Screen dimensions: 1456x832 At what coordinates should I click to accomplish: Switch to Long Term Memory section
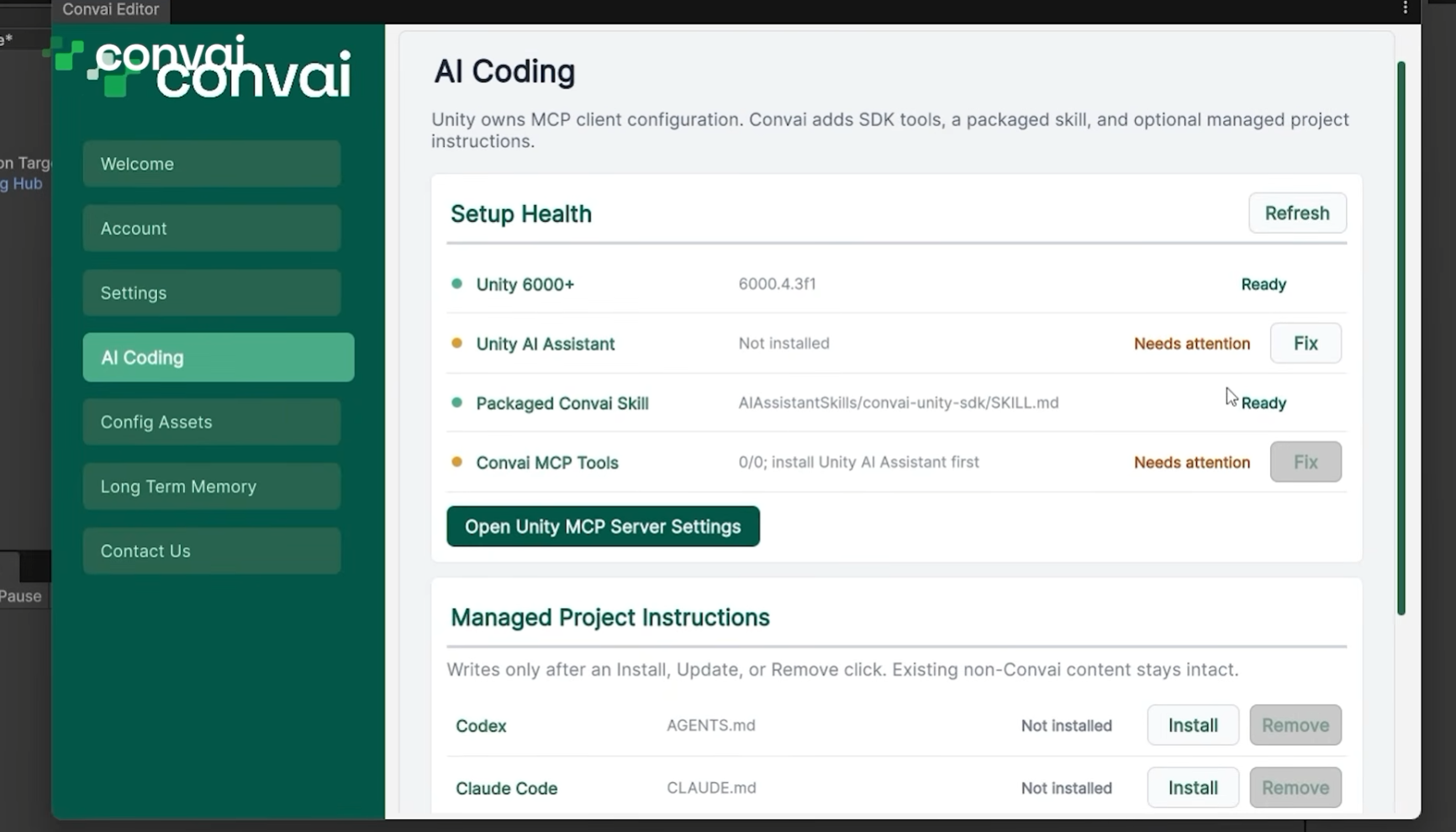point(212,487)
